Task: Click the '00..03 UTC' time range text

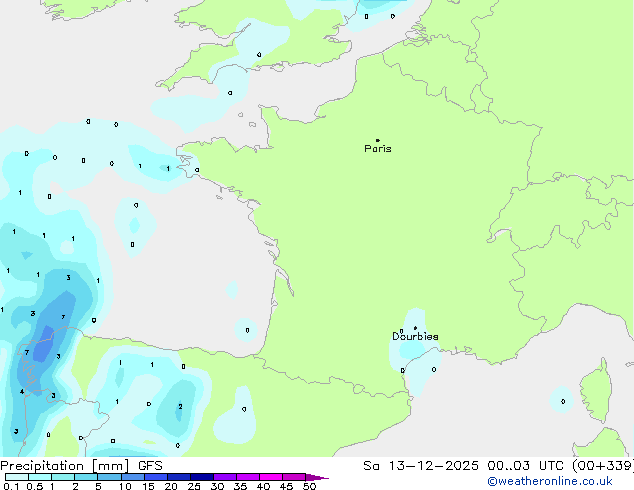Action: [525, 466]
